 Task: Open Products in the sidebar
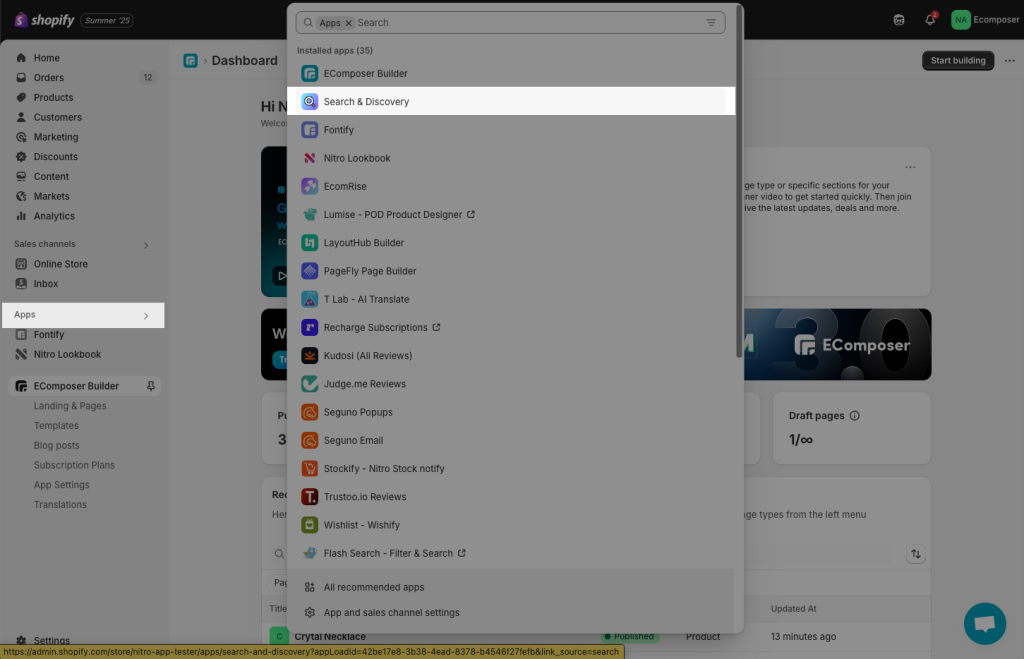54,97
